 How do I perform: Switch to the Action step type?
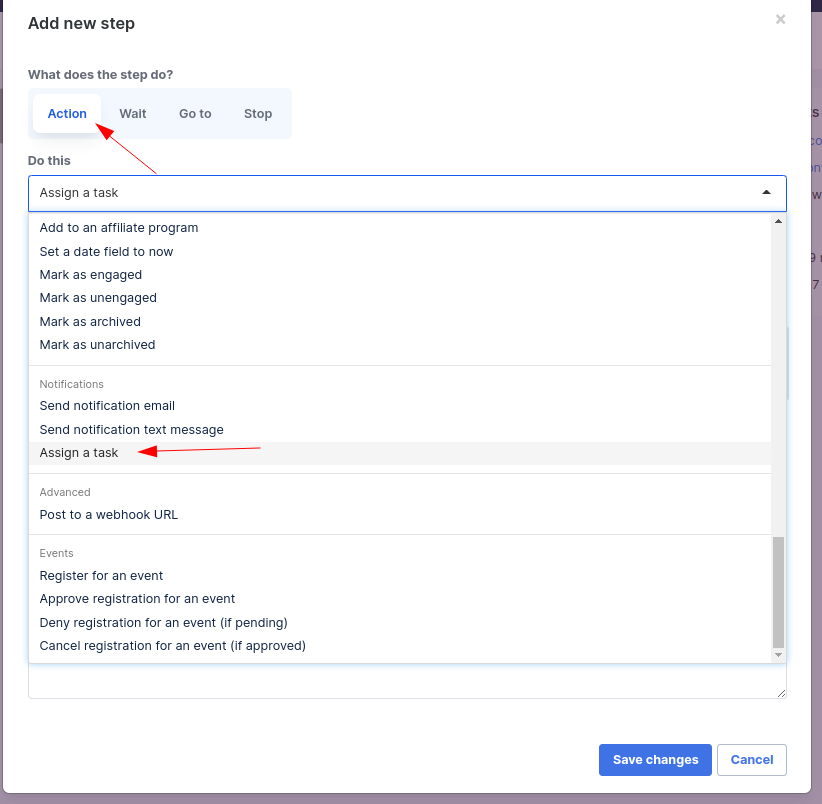click(x=67, y=114)
